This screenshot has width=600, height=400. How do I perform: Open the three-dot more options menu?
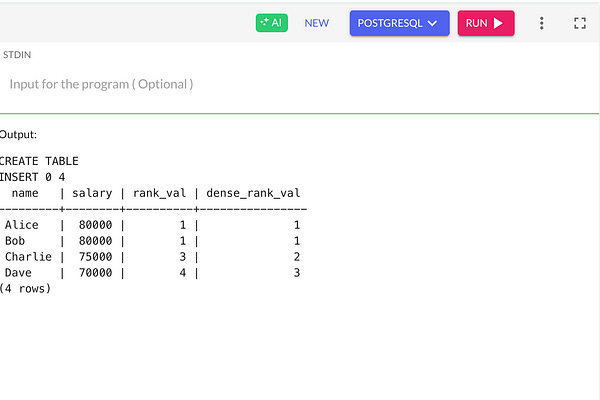pos(541,23)
